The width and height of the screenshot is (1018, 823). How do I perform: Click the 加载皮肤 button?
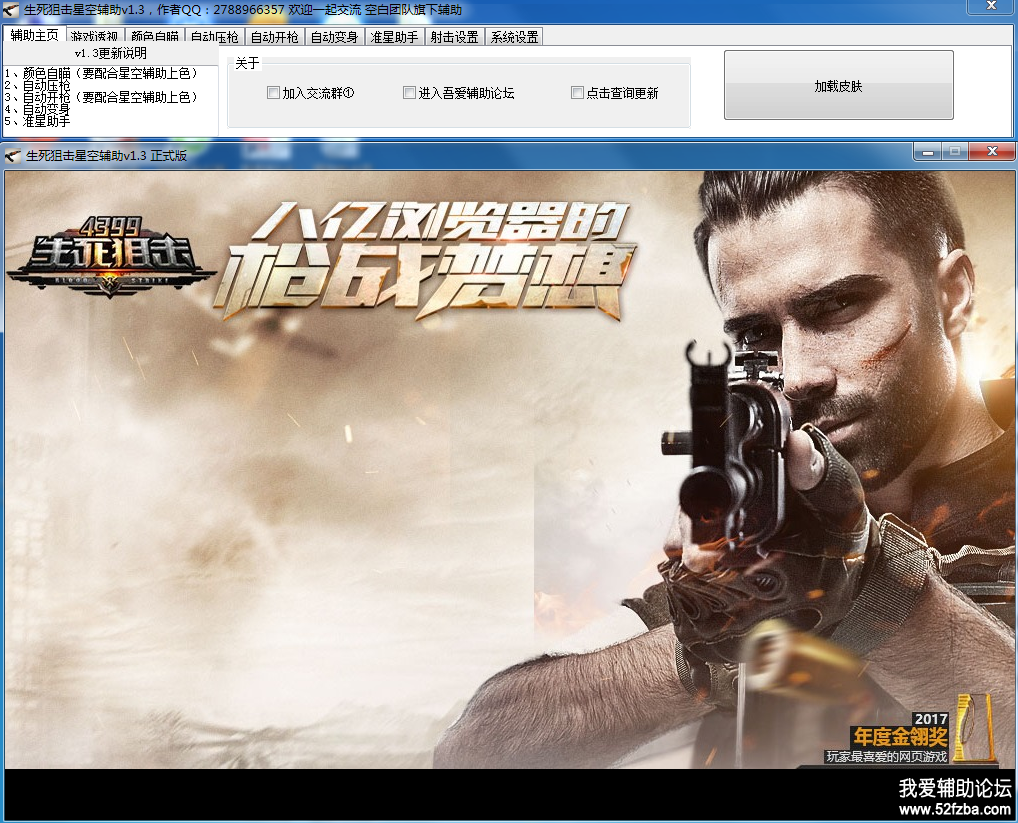coord(839,86)
